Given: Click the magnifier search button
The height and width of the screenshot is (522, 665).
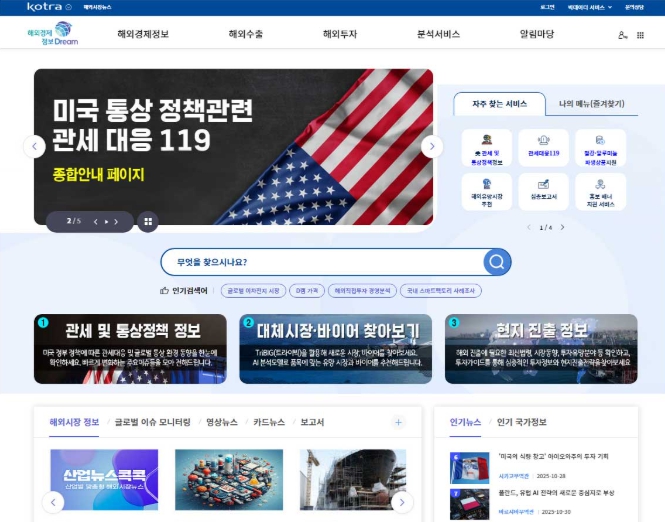Looking at the screenshot, I should 497,262.
